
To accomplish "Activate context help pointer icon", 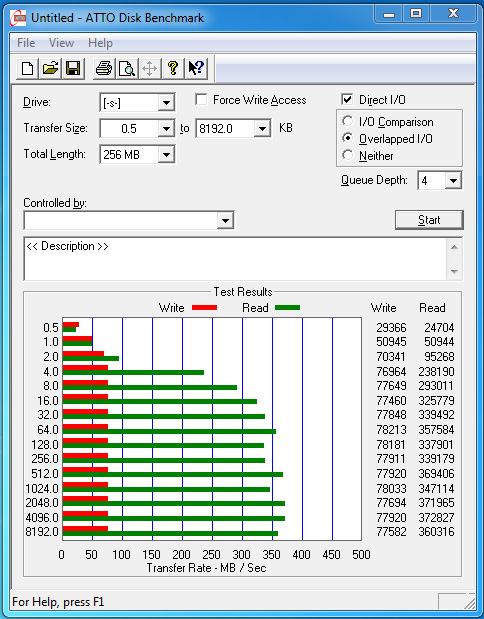I will pyautogui.click(x=196, y=69).
